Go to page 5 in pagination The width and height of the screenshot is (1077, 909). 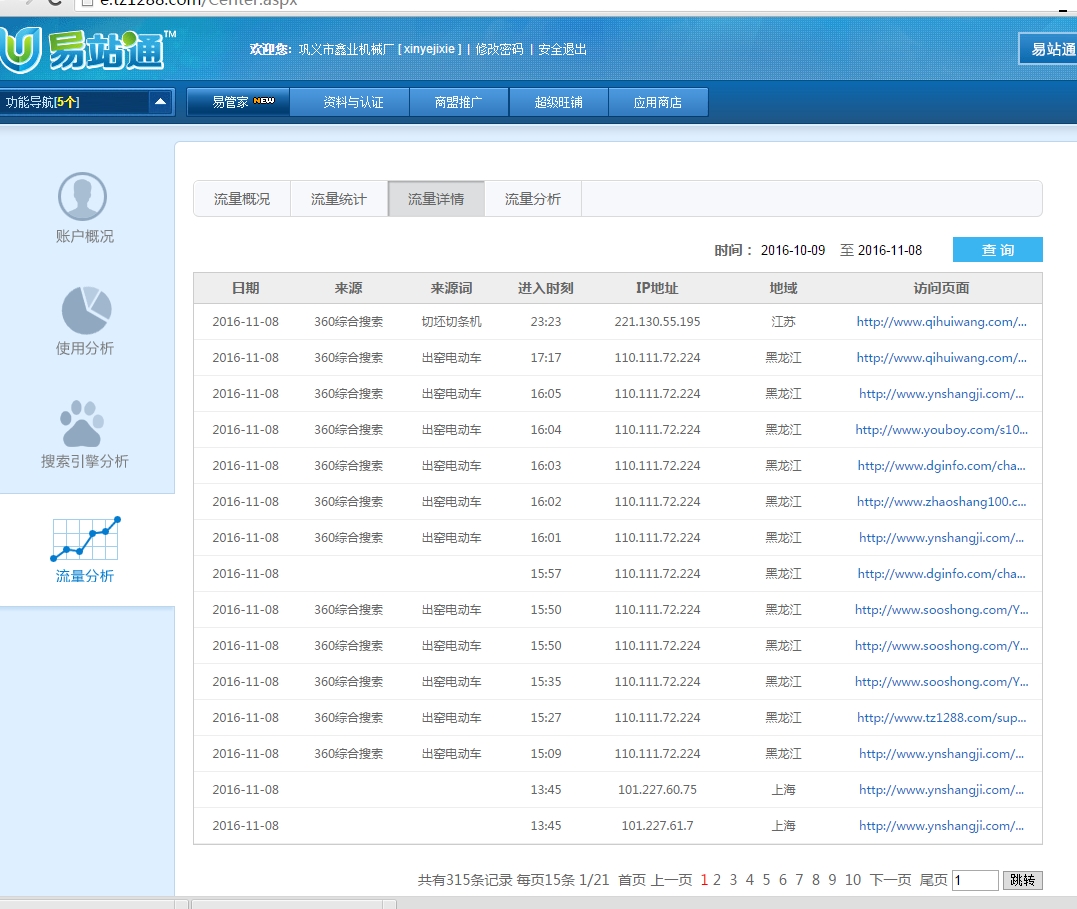(765, 879)
